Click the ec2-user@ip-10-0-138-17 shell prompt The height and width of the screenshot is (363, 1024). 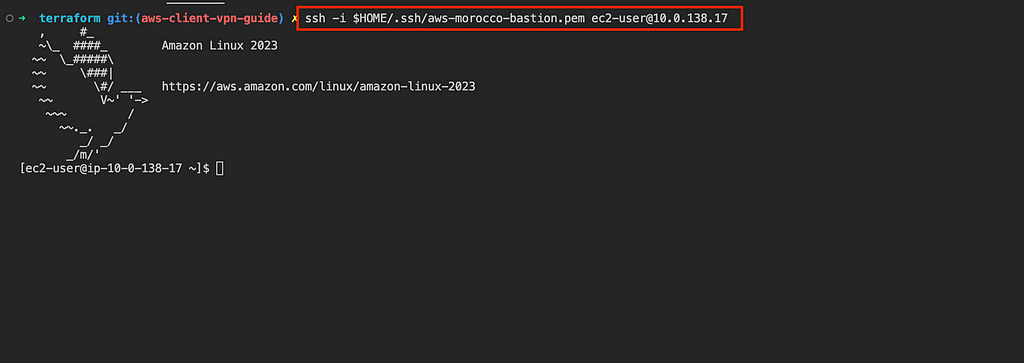112,168
